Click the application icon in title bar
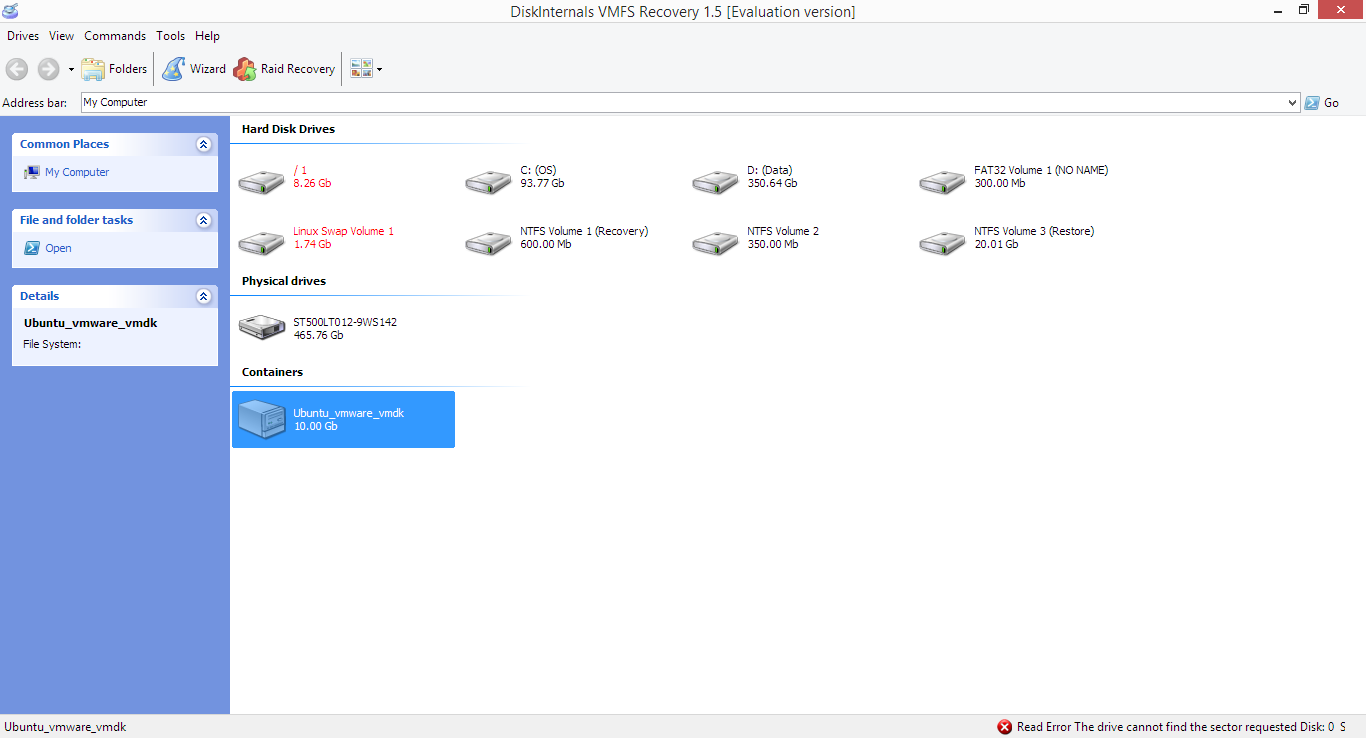The image size is (1366, 738). click(11, 10)
